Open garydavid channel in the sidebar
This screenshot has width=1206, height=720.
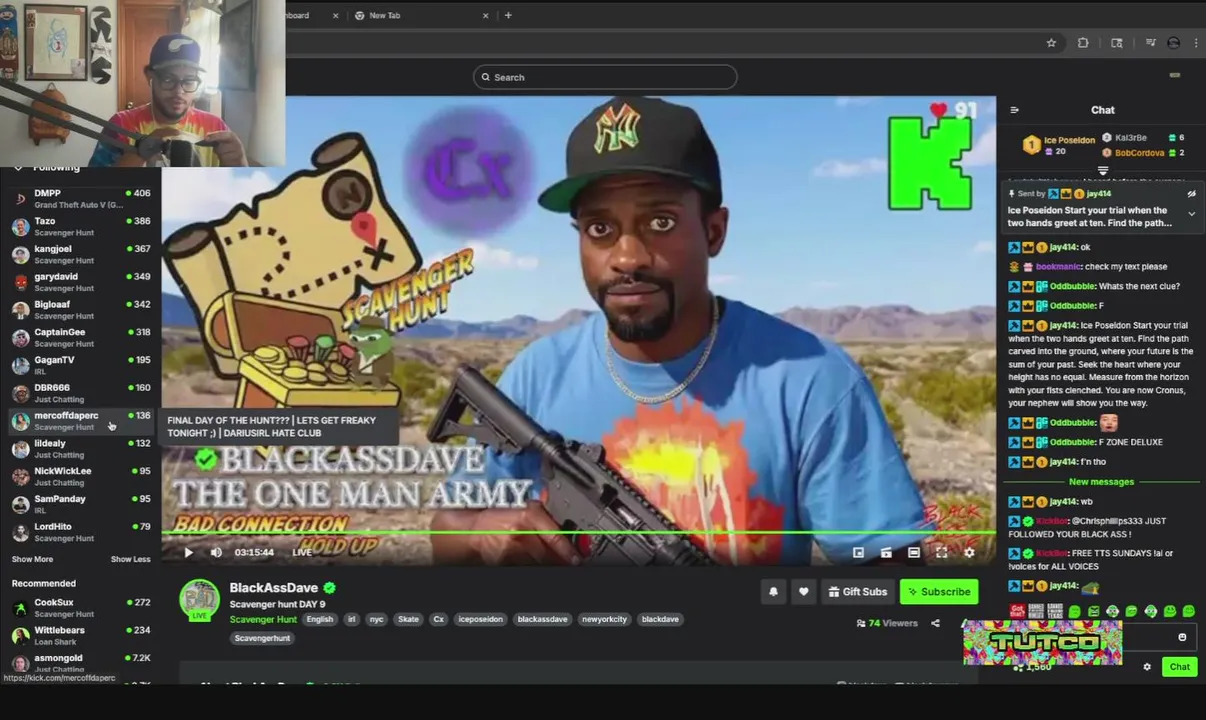point(80,282)
